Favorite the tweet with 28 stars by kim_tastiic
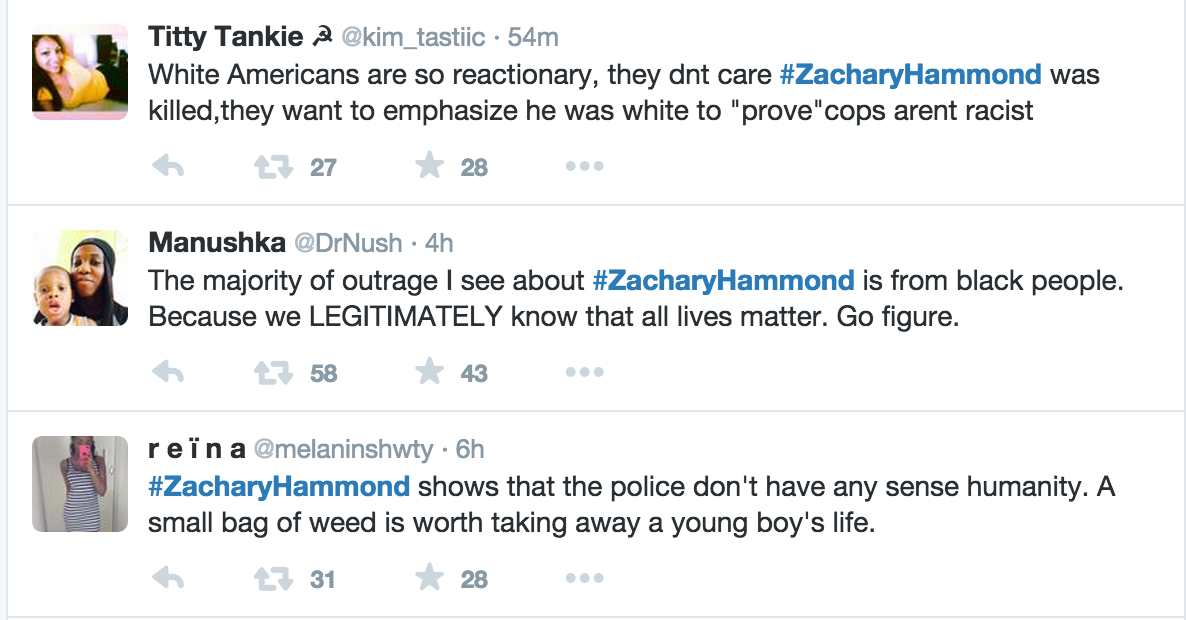Image resolution: width=1186 pixels, height=620 pixels. click(x=429, y=167)
